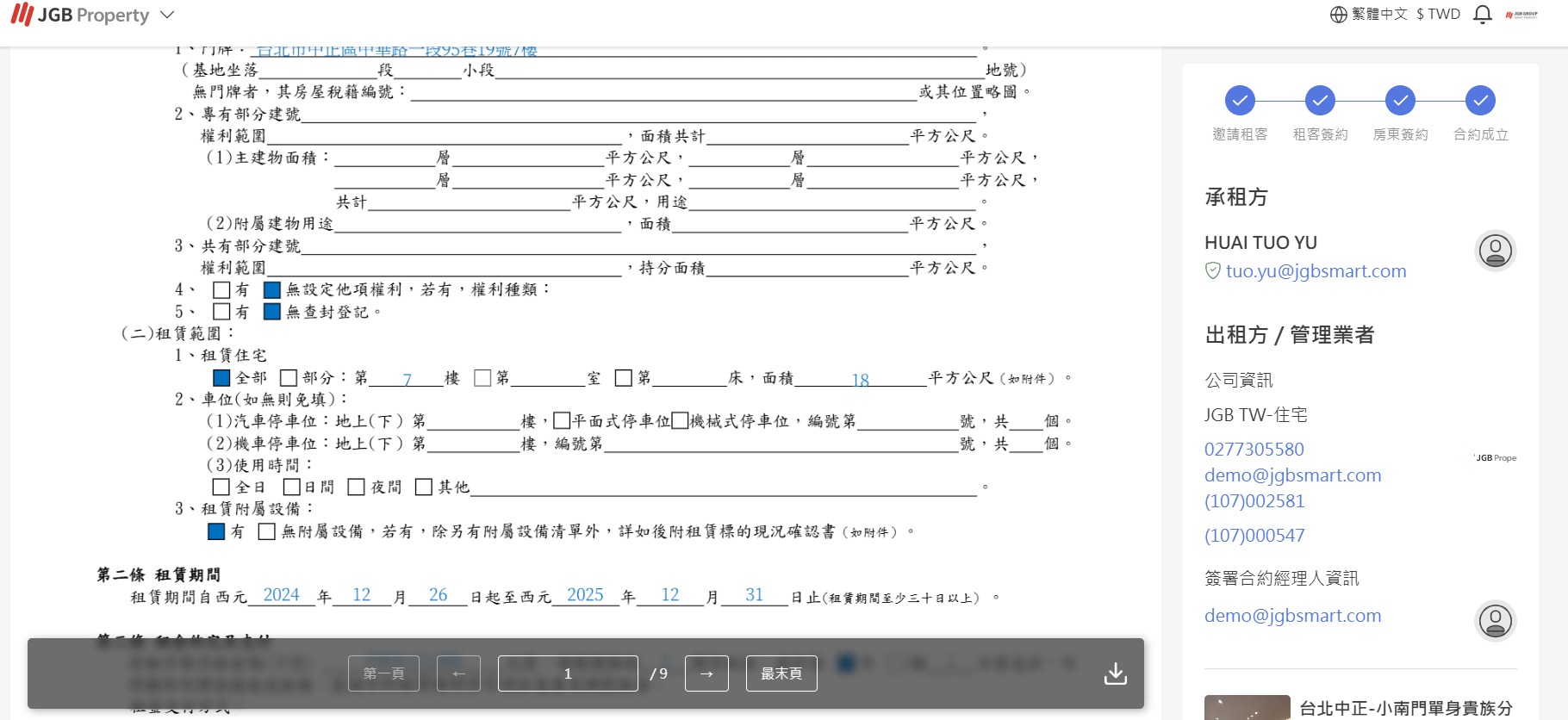The height and width of the screenshot is (720, 1568).
Task: Jump to the last page 最末頁
Action: click(x=781, y=673)
